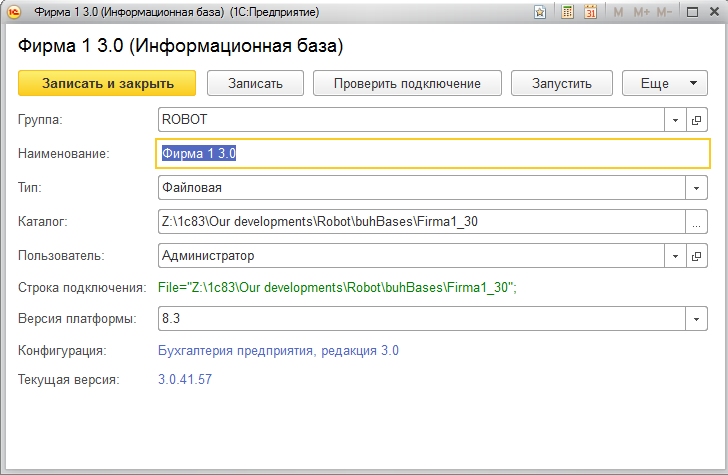Click Проверить подключение button
The width and height of the screenshot is (728, 475).
[407, 83]
